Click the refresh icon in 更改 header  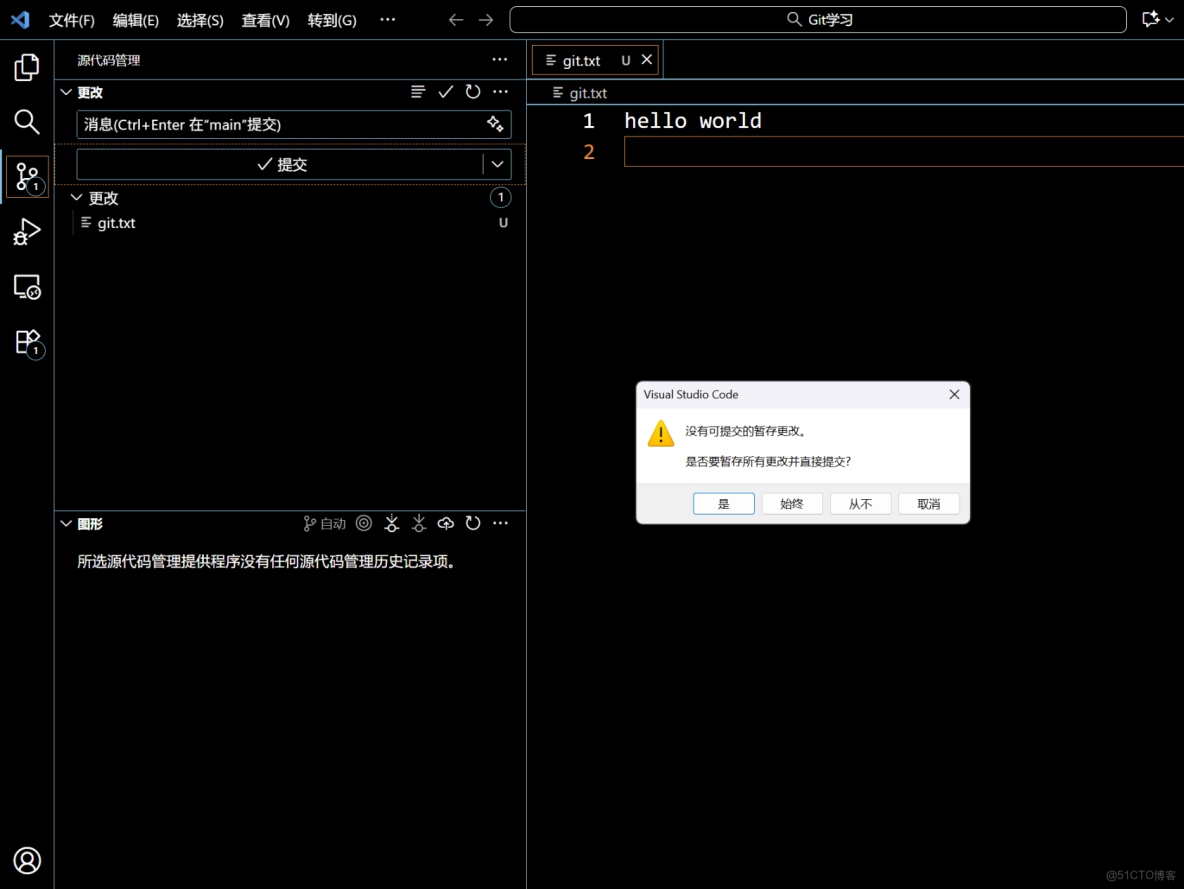(472, 91)
